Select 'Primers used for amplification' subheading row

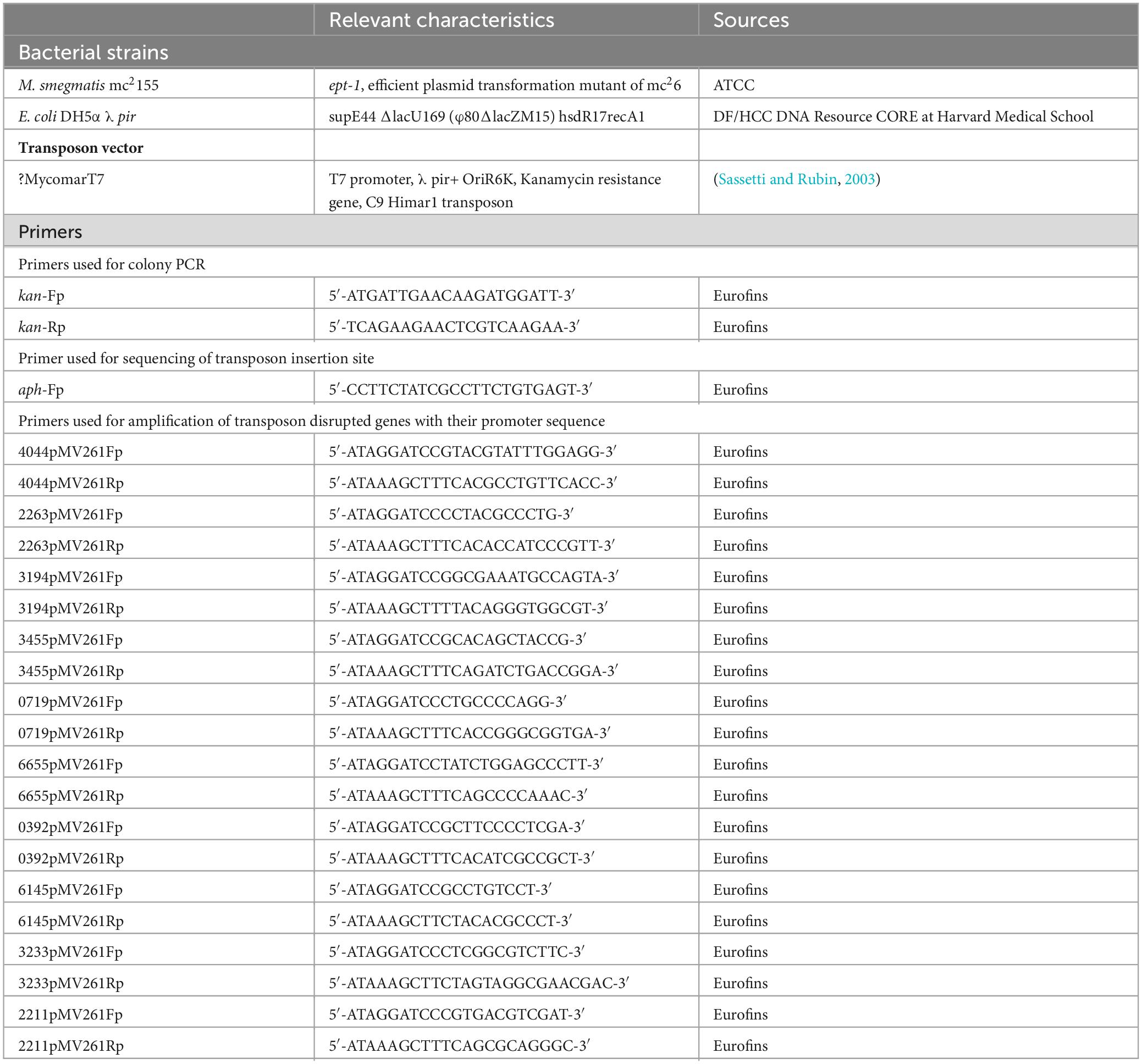pos(311,421)
